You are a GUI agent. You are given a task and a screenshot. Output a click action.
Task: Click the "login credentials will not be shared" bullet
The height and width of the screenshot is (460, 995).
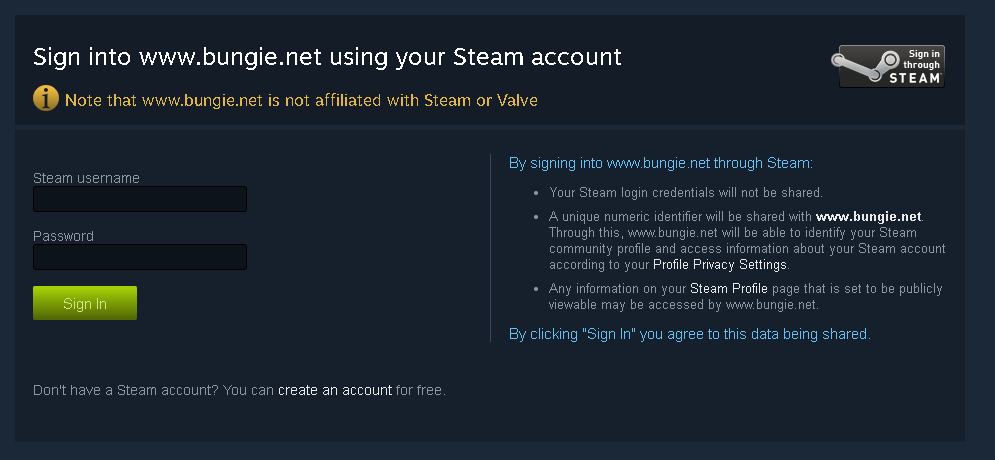[685, 192]
